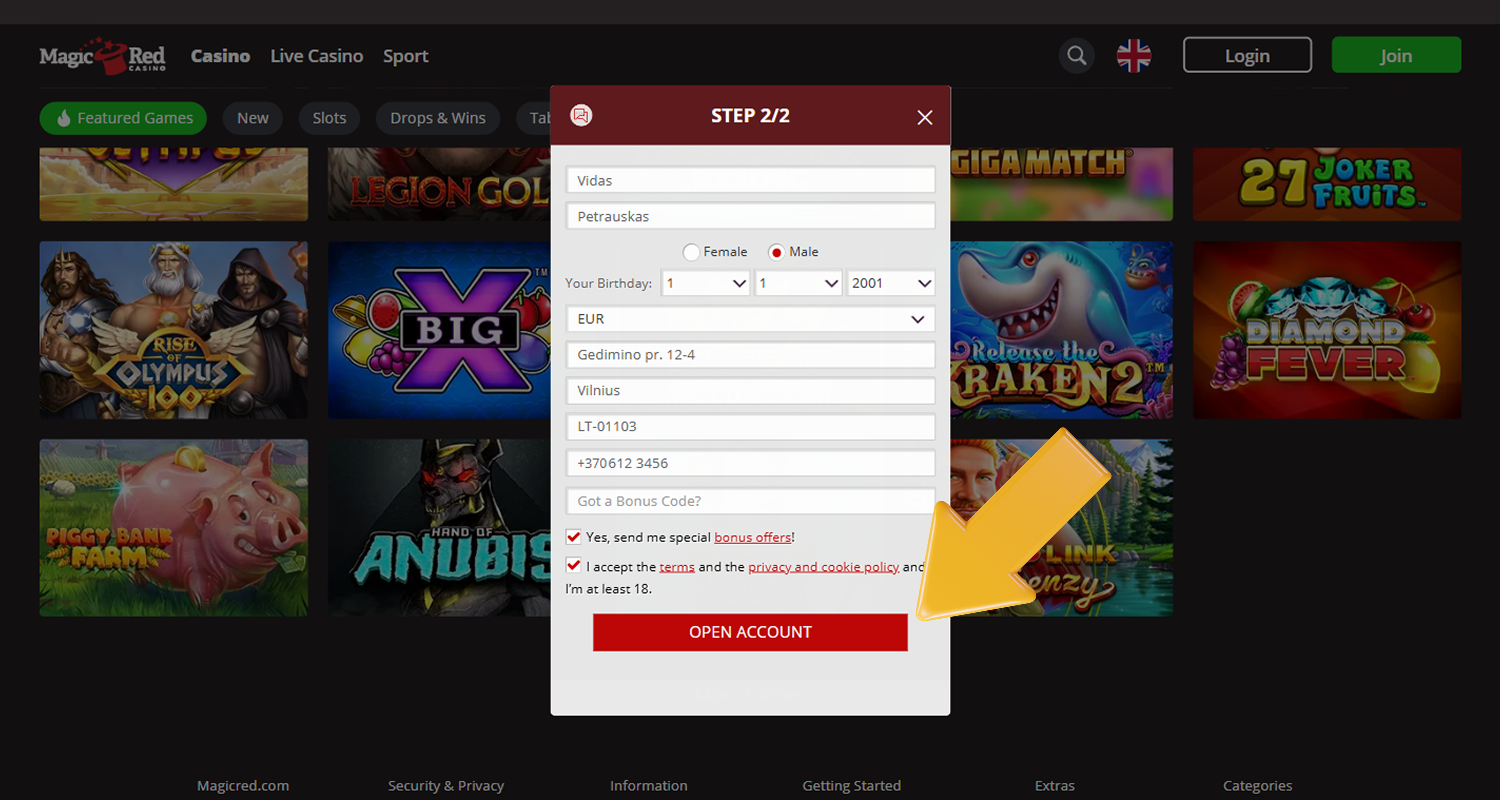Close the Step 2/2 registration dialog
Image resolution: width=1500 pixels, height=800 pixels.
pos(924,118)
